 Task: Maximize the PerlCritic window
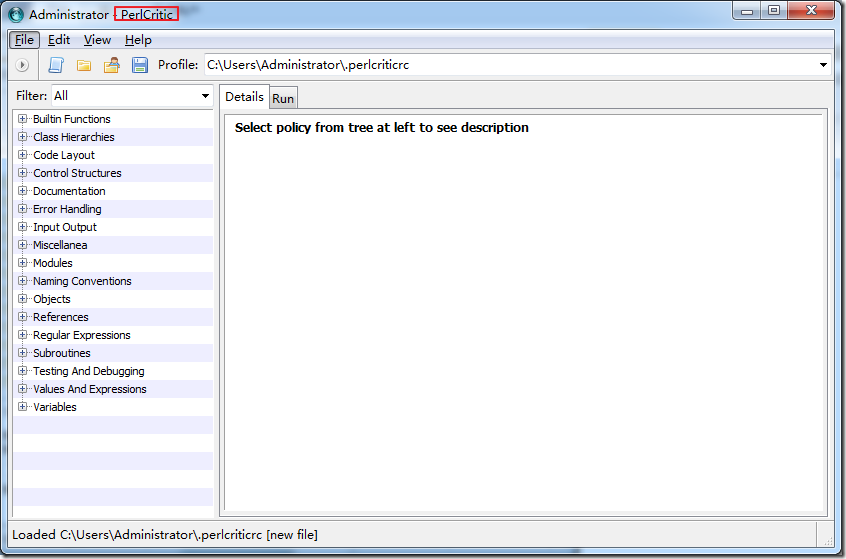click(x=774, y=11)
